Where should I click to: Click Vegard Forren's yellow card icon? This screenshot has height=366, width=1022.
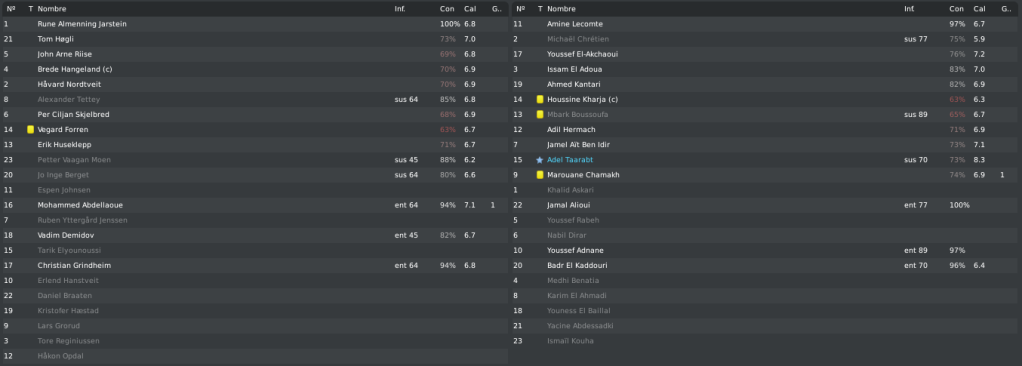pos(31,130)
